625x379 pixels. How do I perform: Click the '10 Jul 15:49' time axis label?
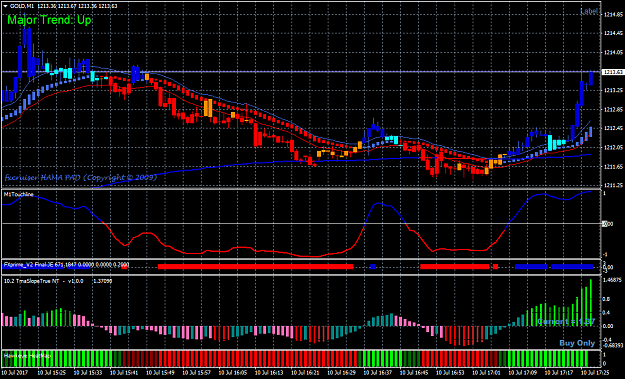pos(160,373)
